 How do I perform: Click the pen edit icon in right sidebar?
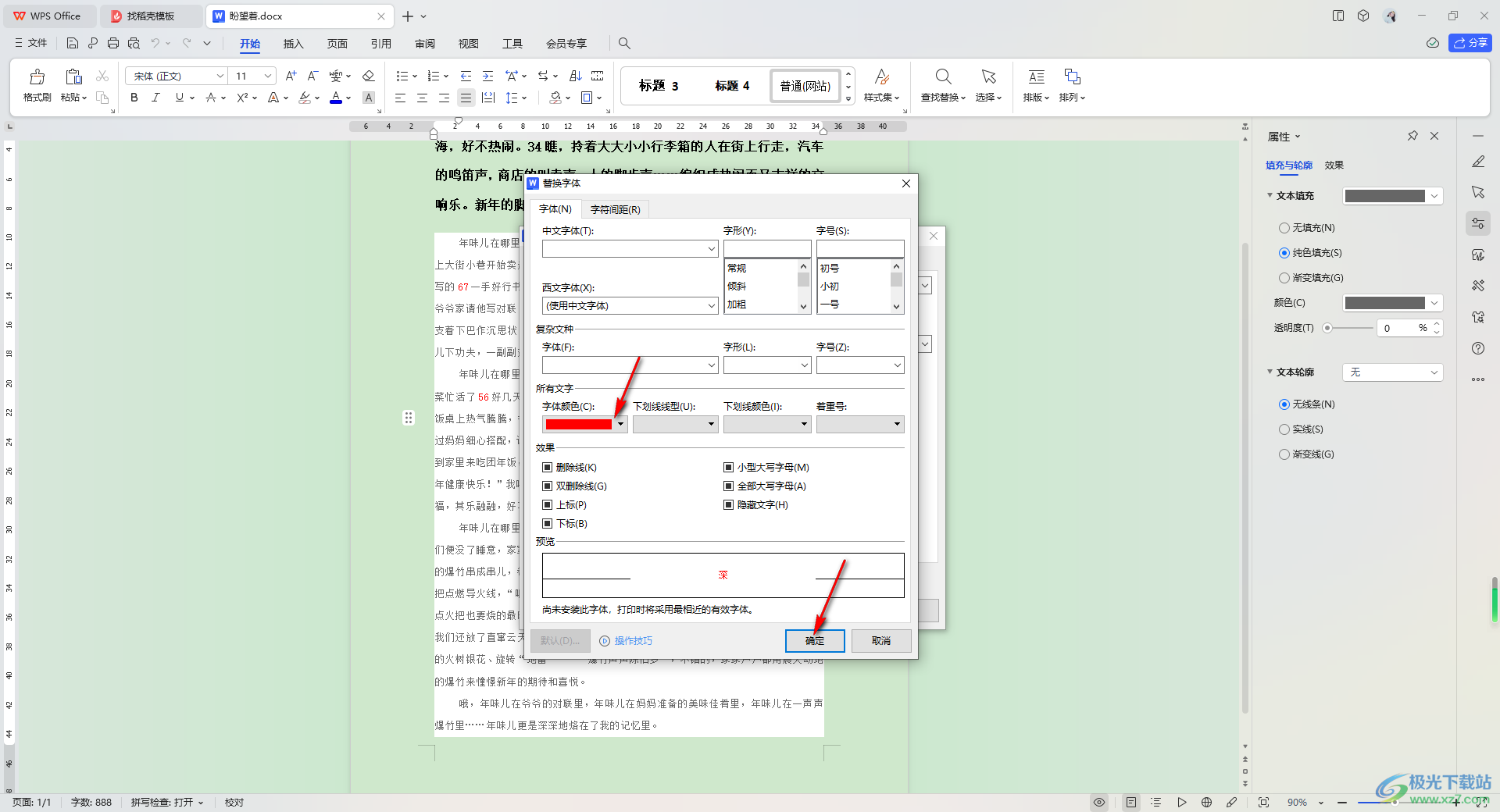point(1477,162)
